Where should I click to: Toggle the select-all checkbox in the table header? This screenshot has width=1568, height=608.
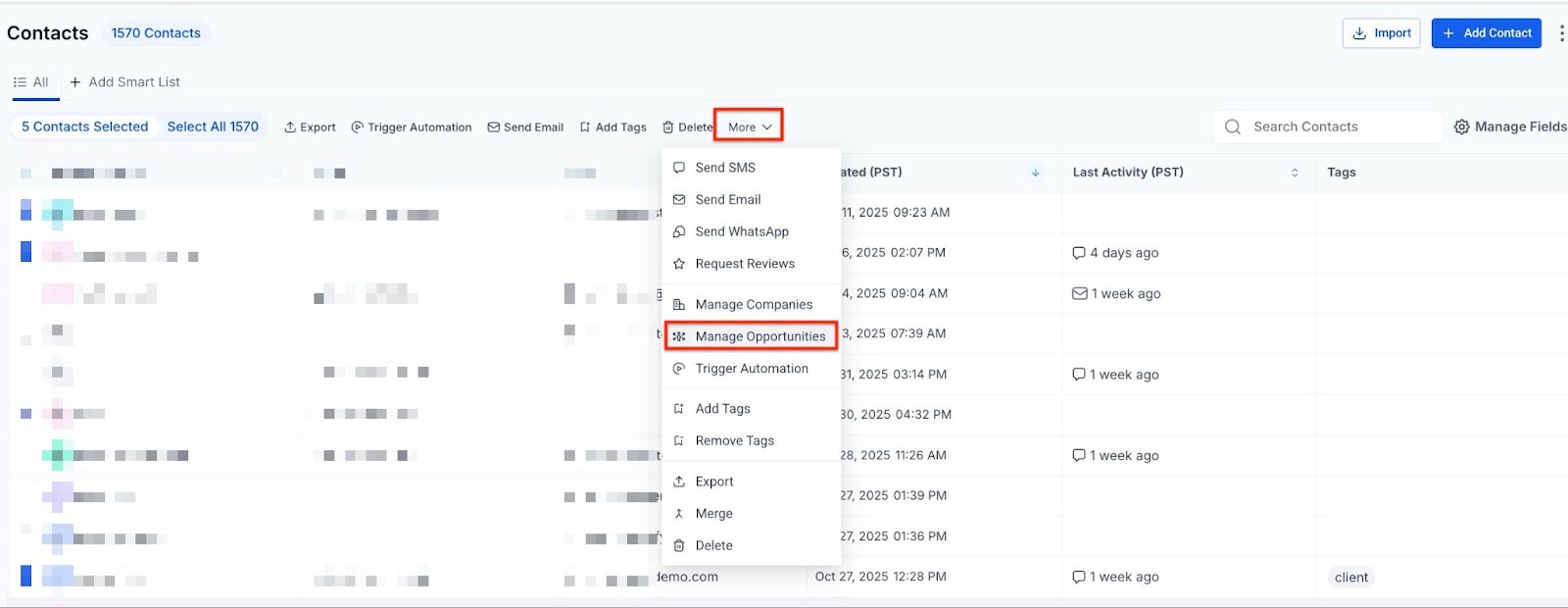[26, 174]
